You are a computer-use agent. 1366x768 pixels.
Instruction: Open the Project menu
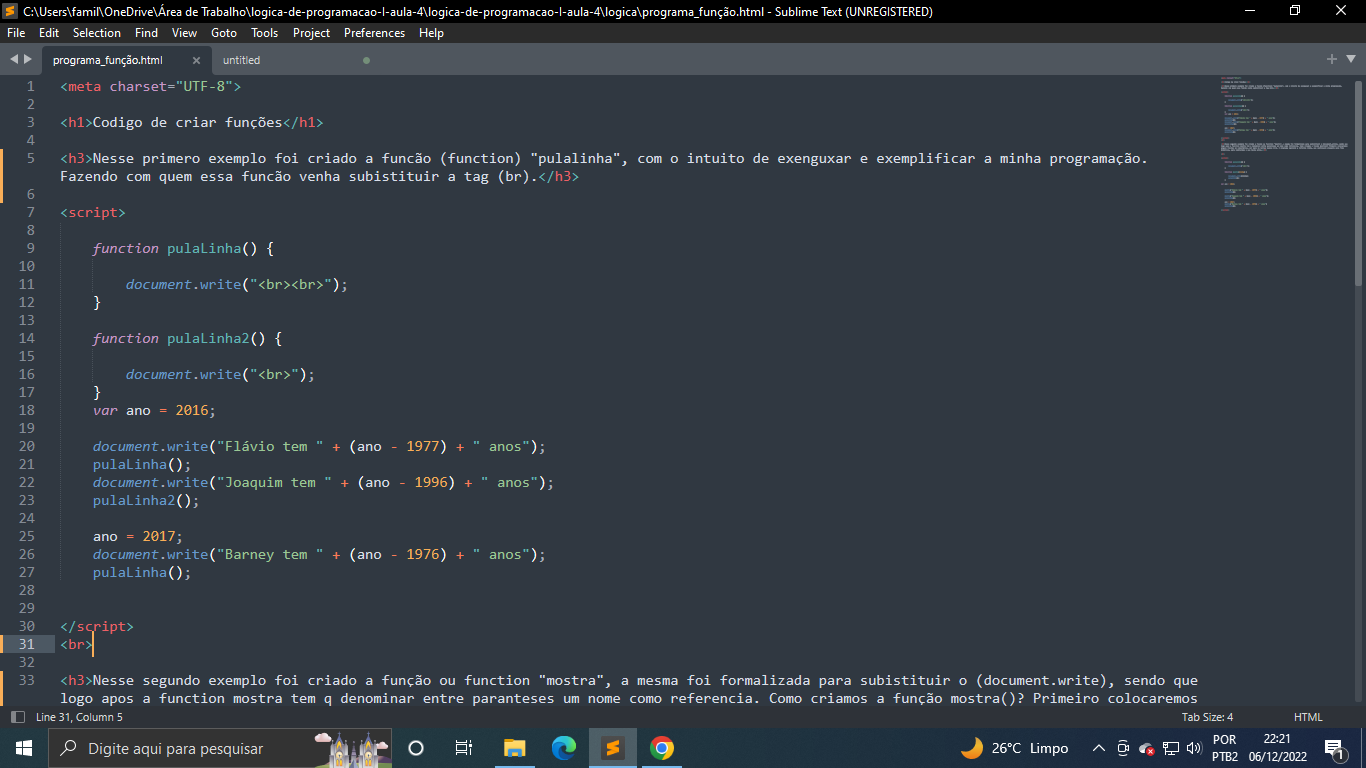click(x=311, y=33)
